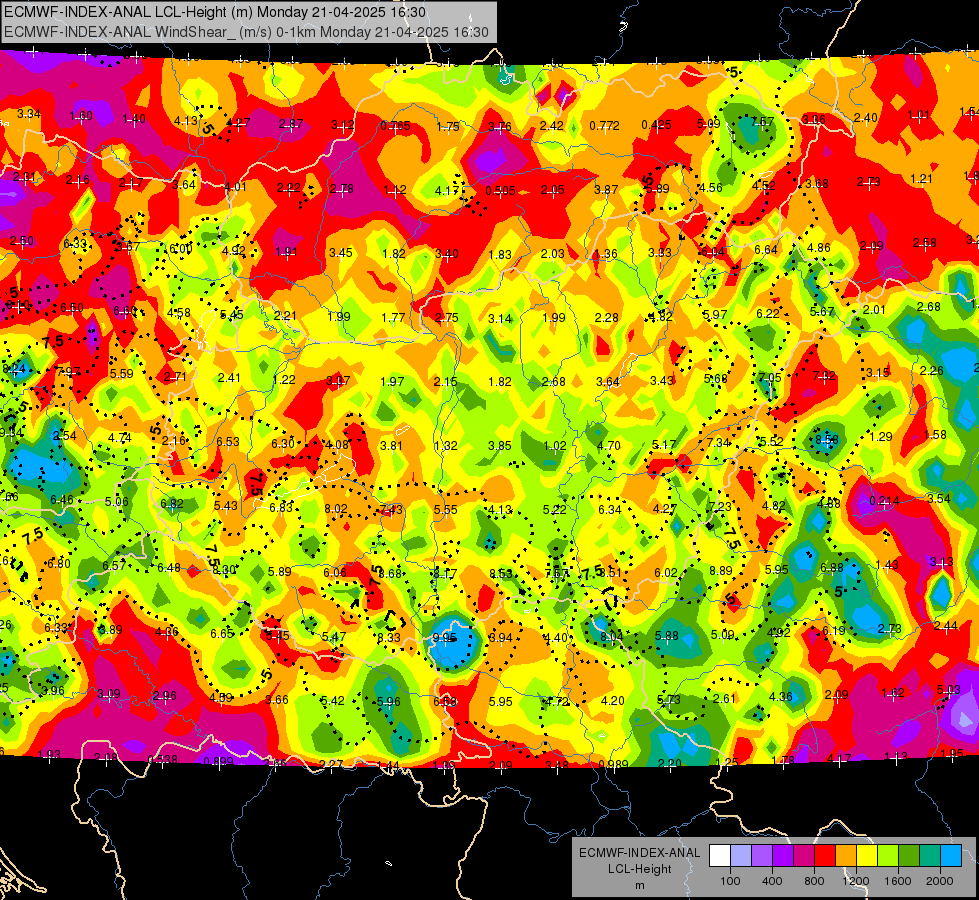Click the wind shear value 3.85
This screenshot has height=900, width=979.
point(499,446)
